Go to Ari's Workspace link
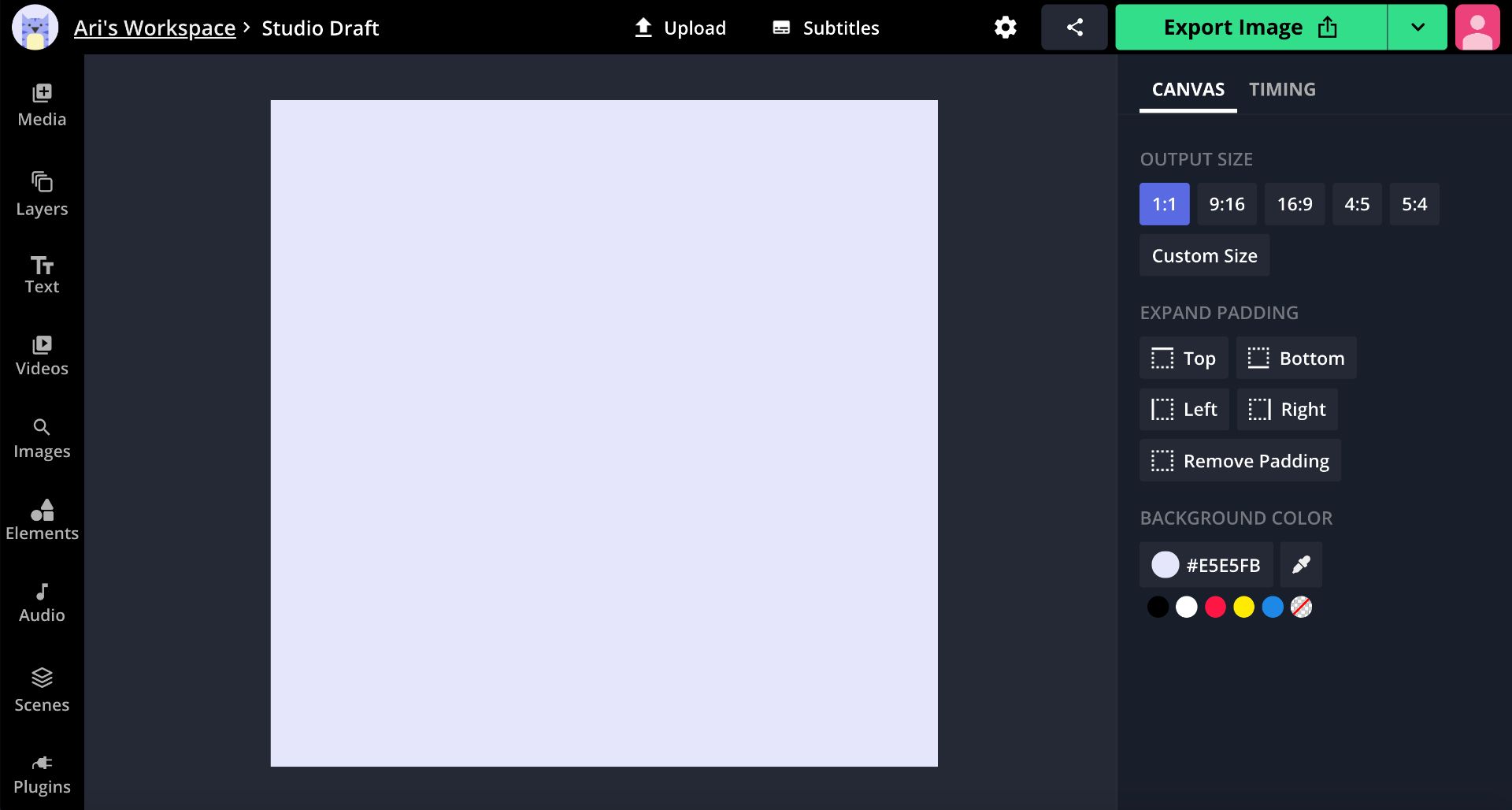This screenshot has height=810, width=1512. coord(154,28)
